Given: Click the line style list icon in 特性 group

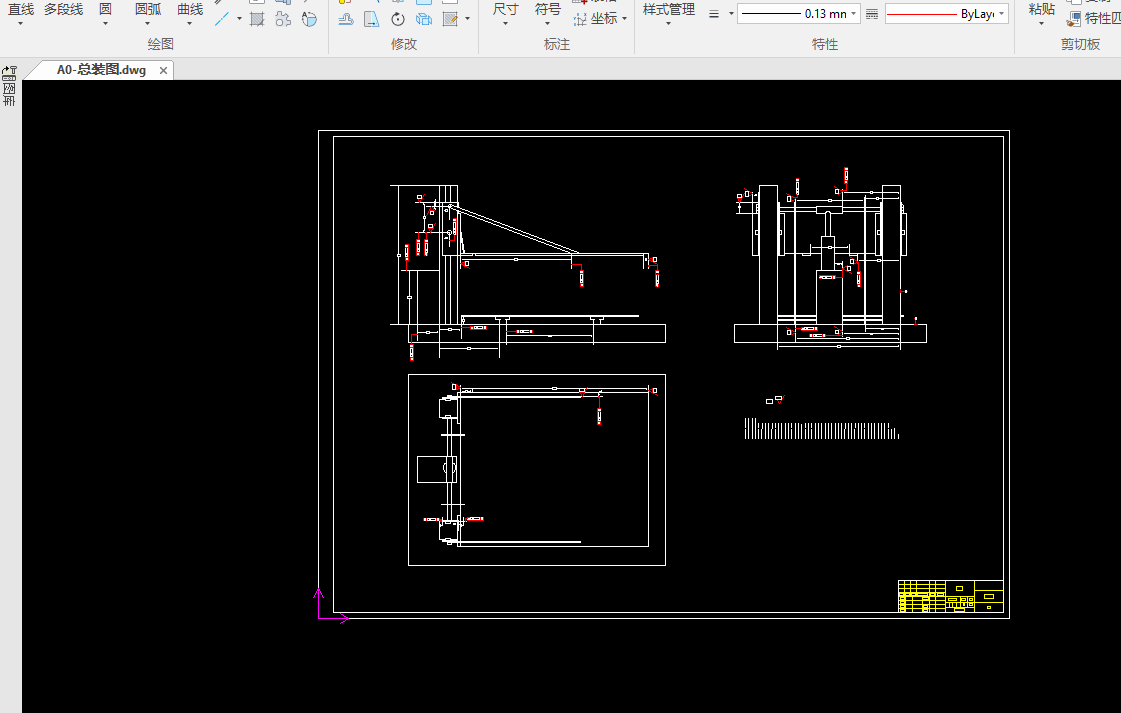Looking at the screenshot, I should tap(714, 14).
